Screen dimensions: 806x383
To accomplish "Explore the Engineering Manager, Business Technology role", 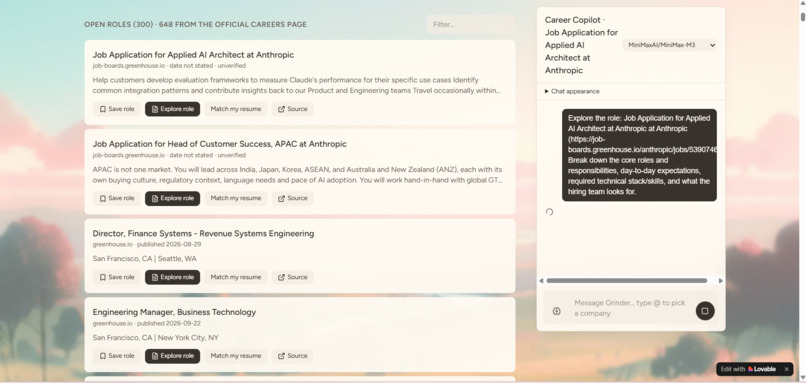I will click(x=172, y=356).
